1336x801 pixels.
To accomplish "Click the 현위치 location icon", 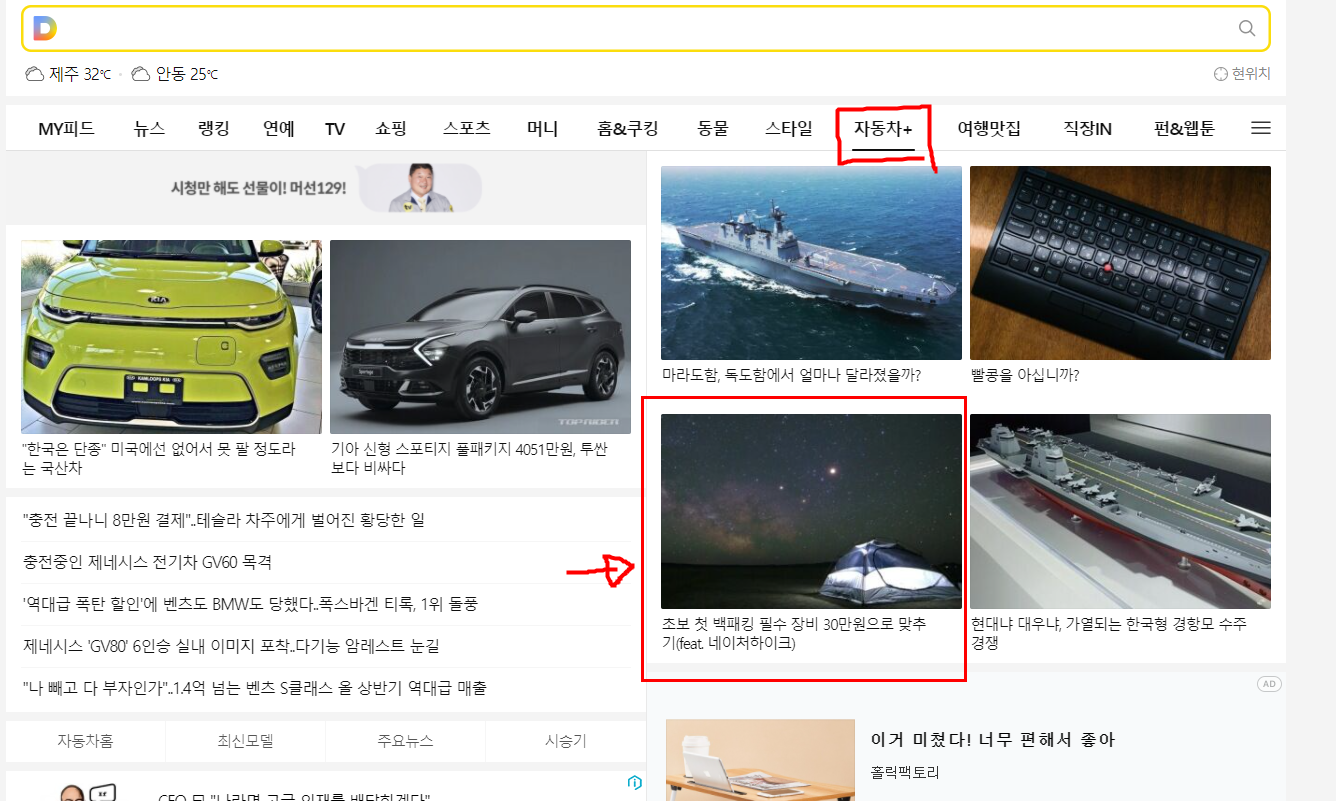I will tap(1220, 74).
